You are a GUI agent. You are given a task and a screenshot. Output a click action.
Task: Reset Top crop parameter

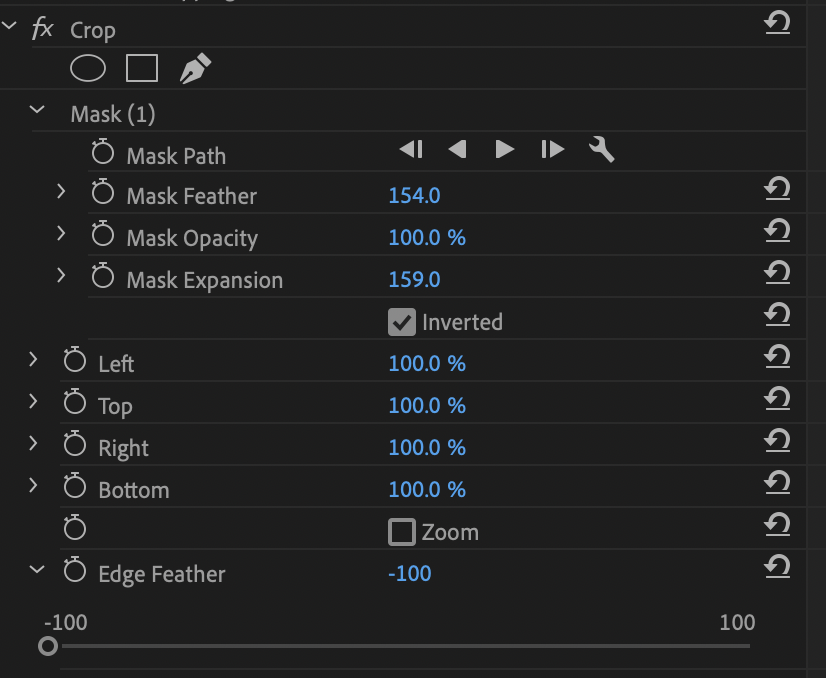point(778,399)
